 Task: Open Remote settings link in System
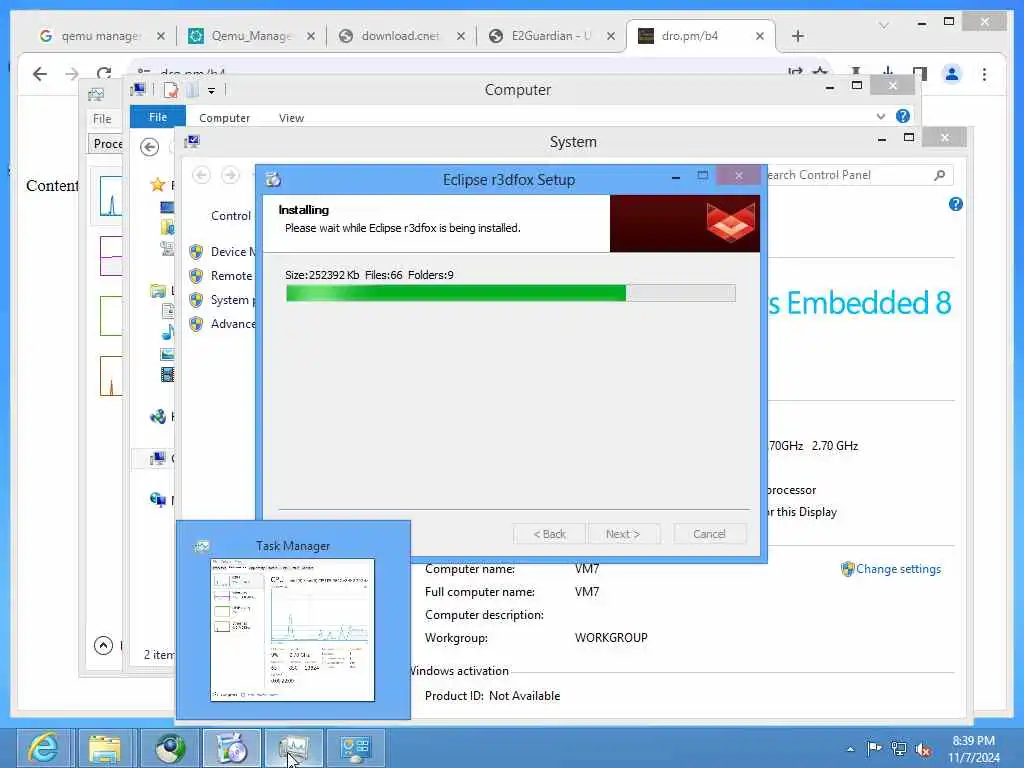[232, 276]
